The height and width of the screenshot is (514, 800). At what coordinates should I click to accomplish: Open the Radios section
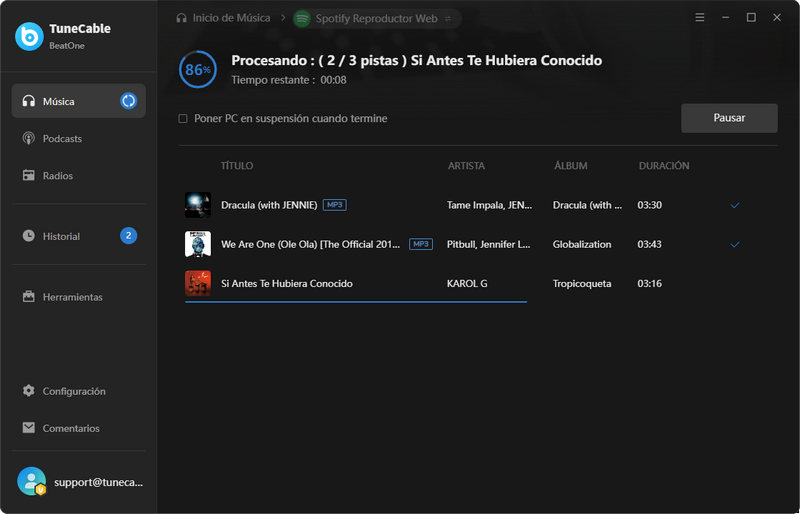[x=79, y=176]
